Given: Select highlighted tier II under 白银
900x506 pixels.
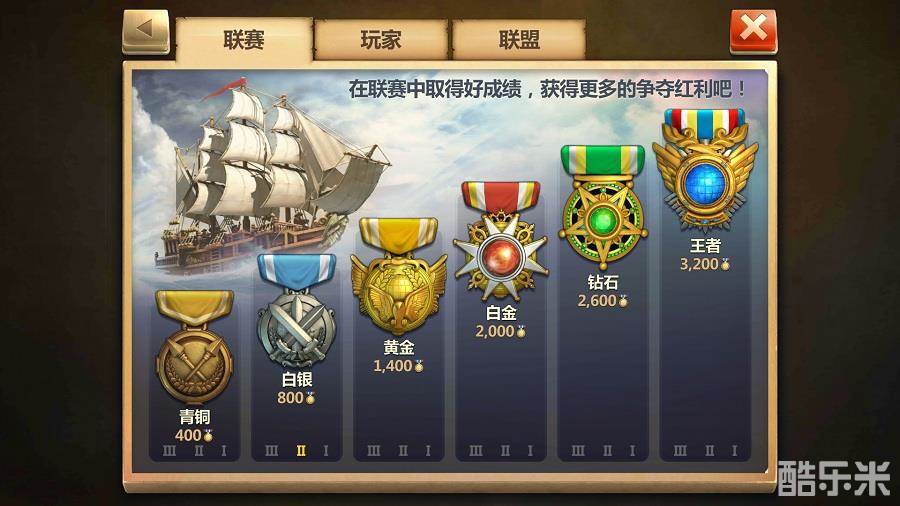Looking at the screenshot, I should coord(301,451).
